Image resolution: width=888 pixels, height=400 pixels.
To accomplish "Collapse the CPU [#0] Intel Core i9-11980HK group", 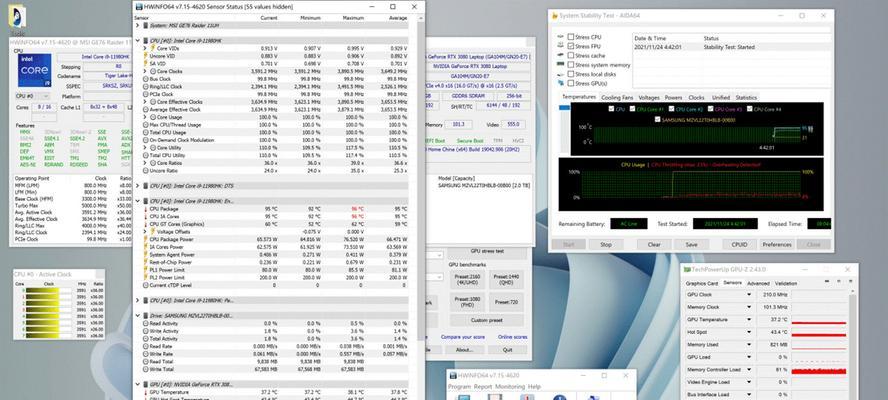I will point(137,41).
